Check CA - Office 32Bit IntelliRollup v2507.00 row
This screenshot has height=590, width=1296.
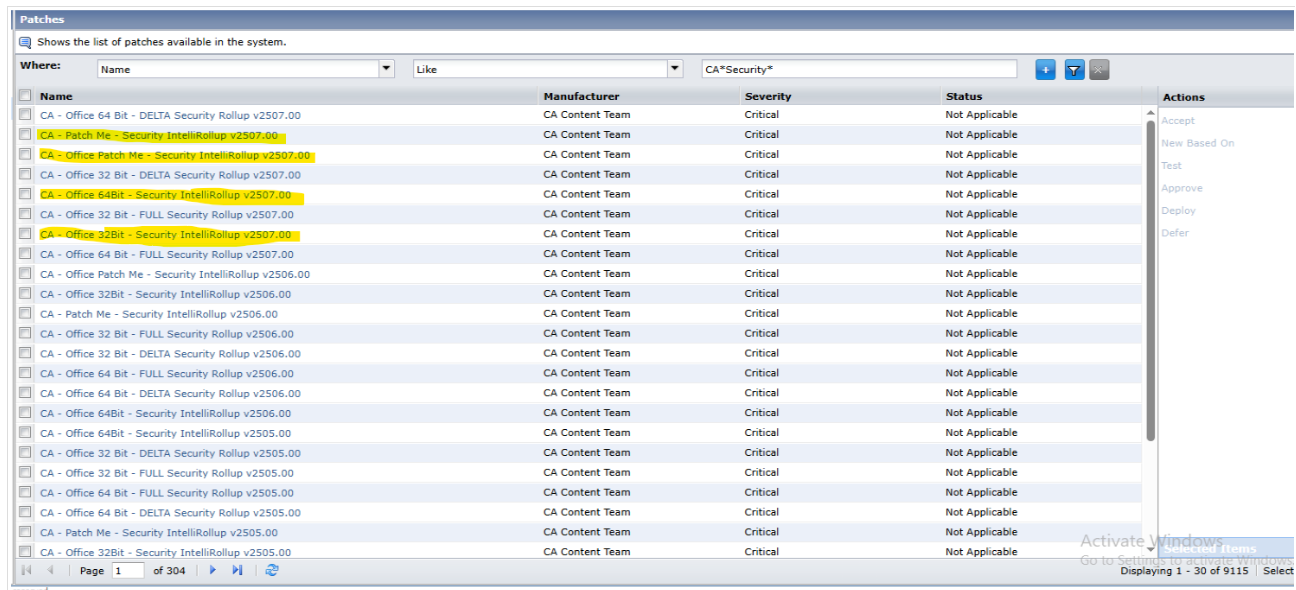point(25,234)
